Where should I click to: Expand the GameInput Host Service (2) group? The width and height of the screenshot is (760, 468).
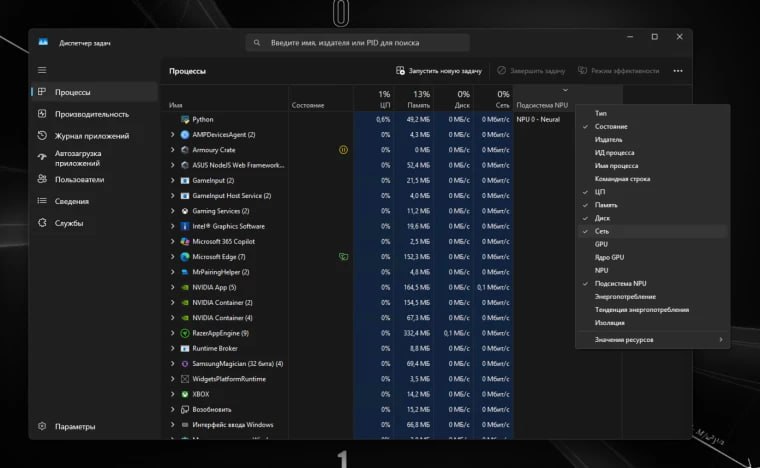click(x=173, y=196)
